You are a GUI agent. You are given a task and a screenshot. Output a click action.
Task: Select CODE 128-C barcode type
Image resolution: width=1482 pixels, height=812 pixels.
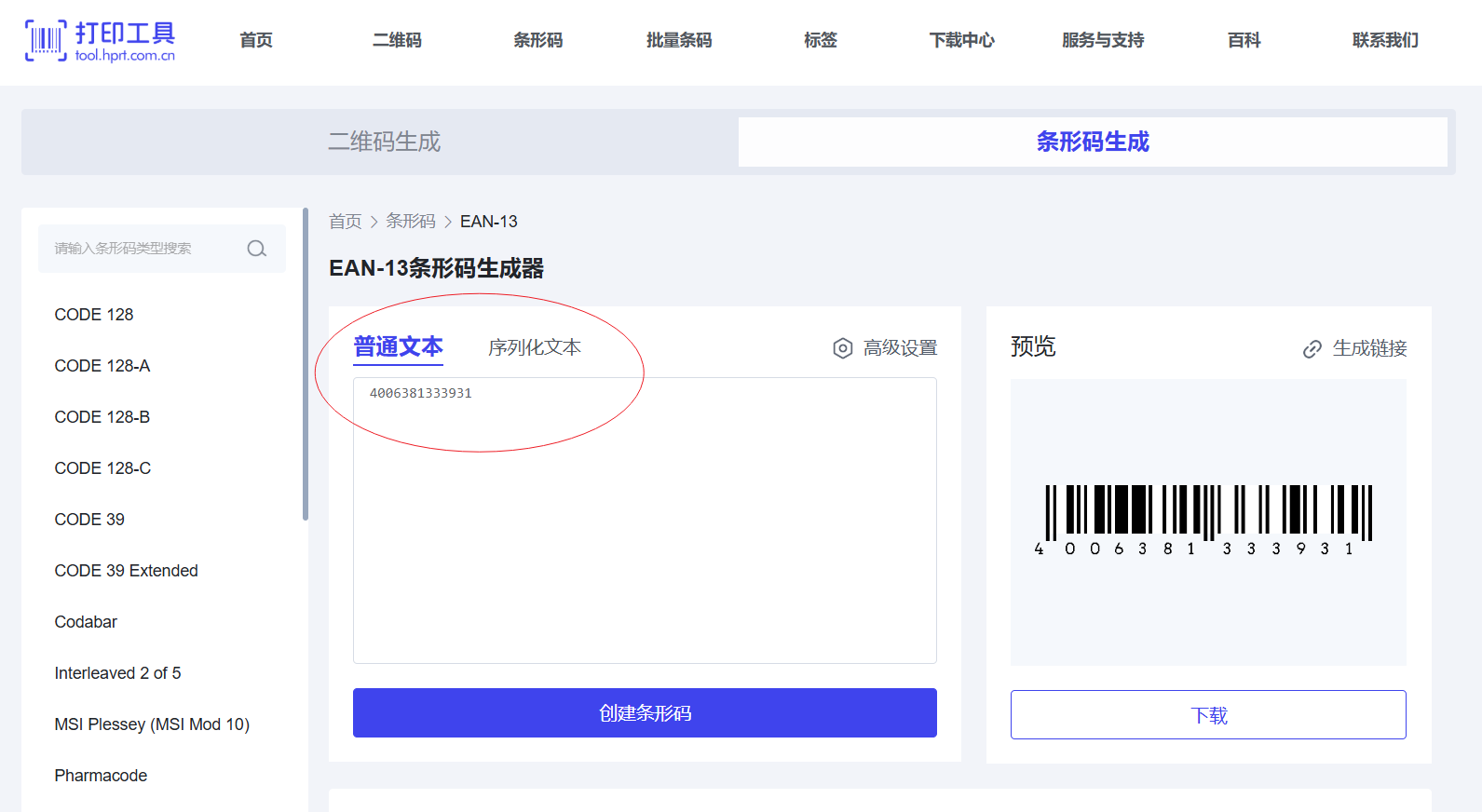[x=102, y=468]
